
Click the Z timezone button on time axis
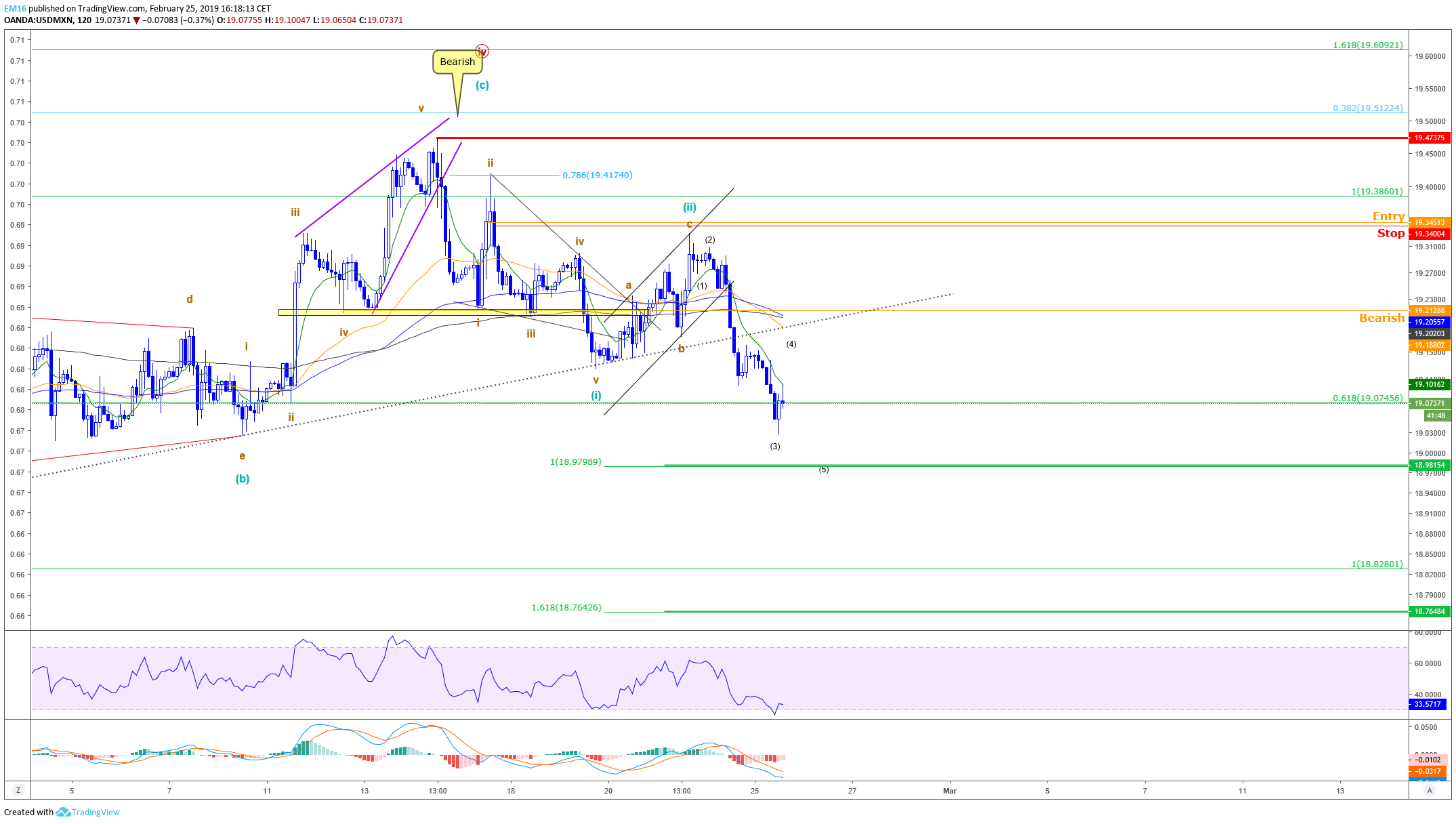click(18, 790)
